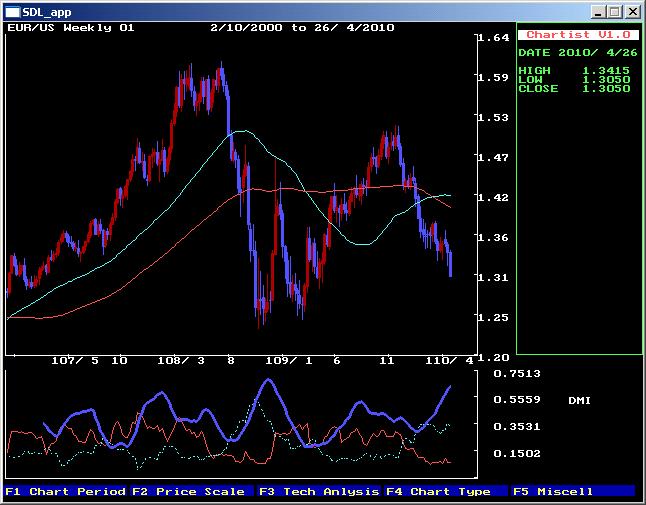Click the 0.3531 DMI scale value
646x505 pixels.
tap(517, 426)
